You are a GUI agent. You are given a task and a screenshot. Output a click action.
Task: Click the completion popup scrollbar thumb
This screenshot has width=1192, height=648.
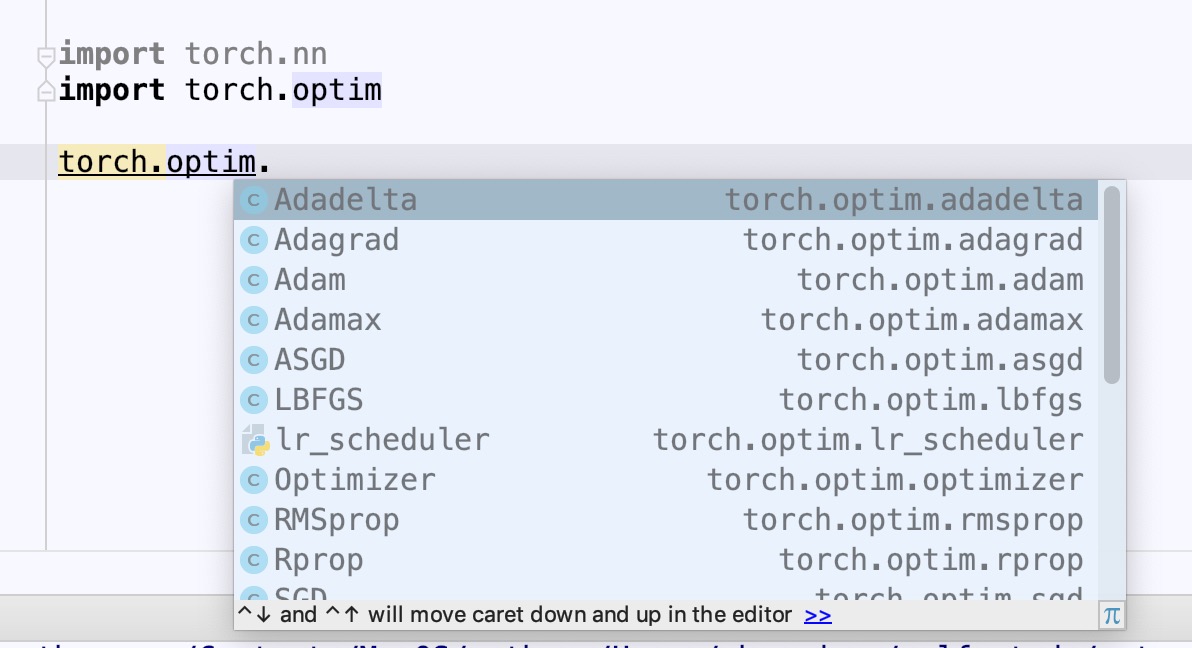tap(1111, 285)
